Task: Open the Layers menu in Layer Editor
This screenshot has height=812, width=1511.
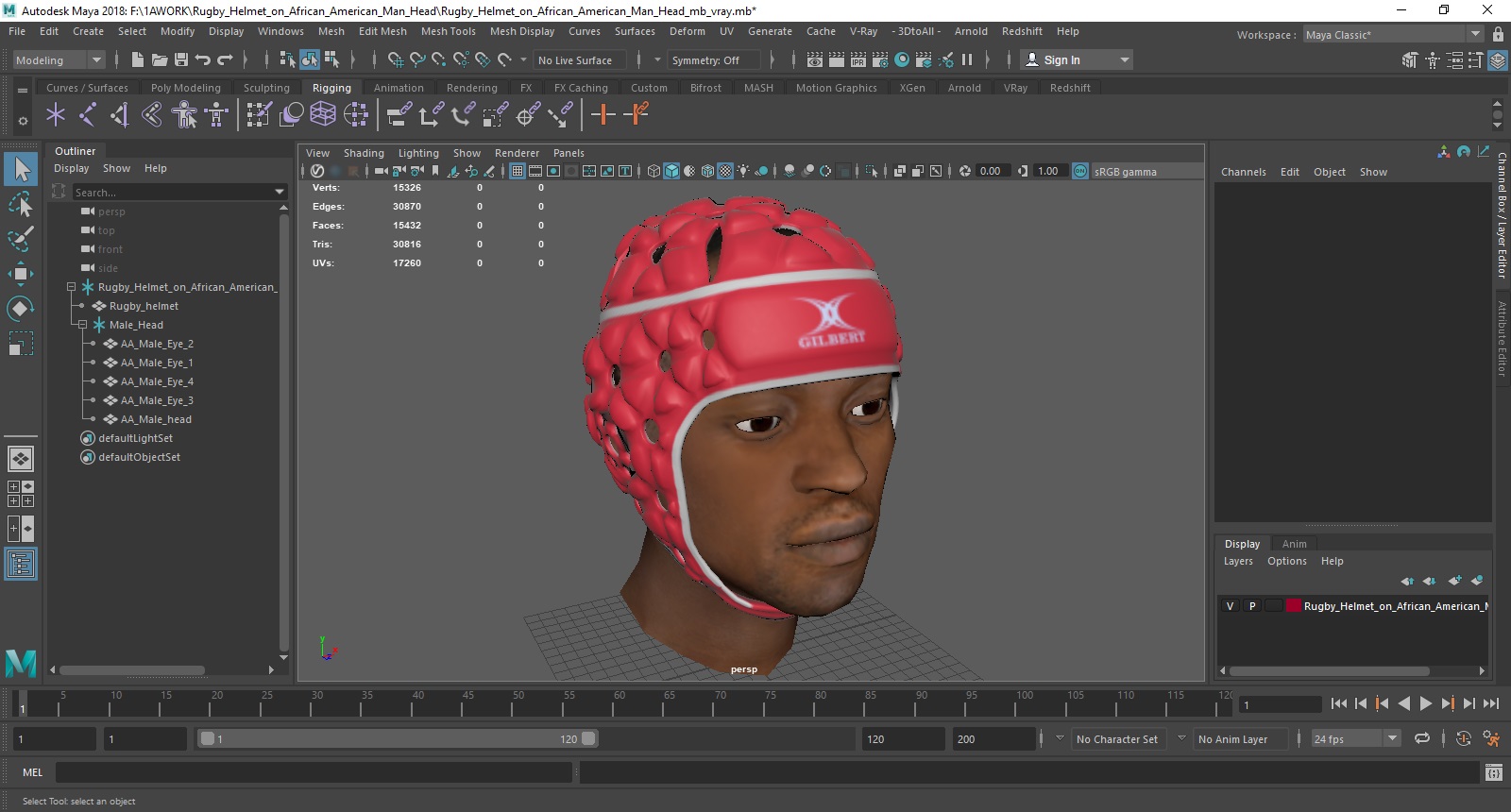Action: pos(1238,561)
